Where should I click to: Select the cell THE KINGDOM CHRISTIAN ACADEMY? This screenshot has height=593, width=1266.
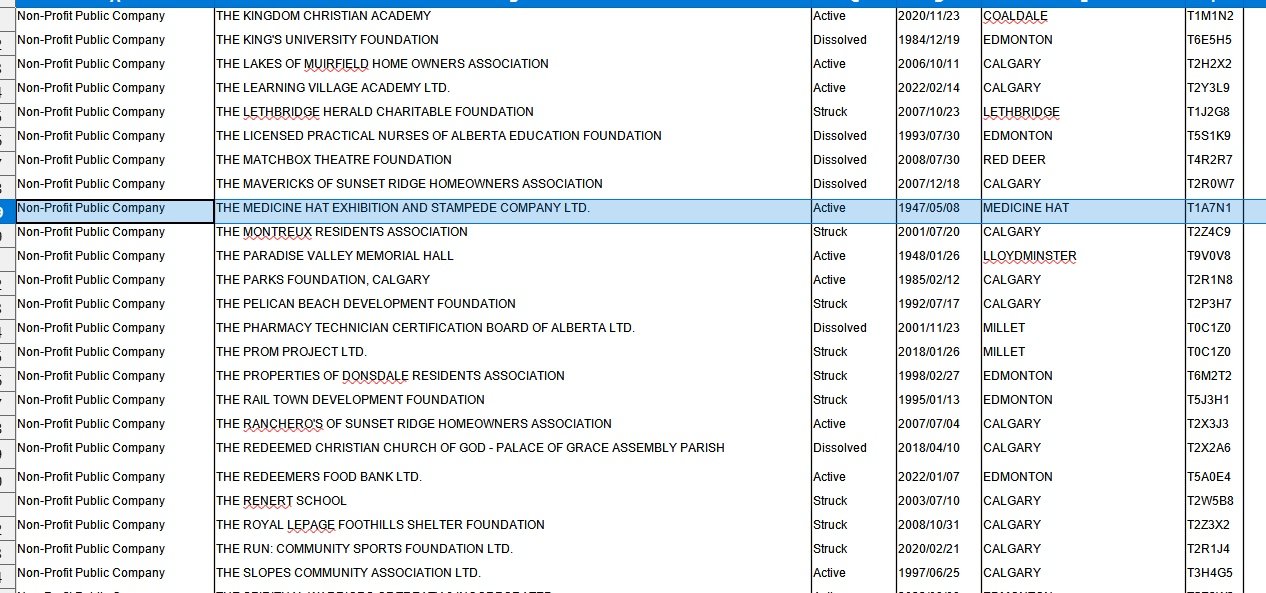coord(512,16)
